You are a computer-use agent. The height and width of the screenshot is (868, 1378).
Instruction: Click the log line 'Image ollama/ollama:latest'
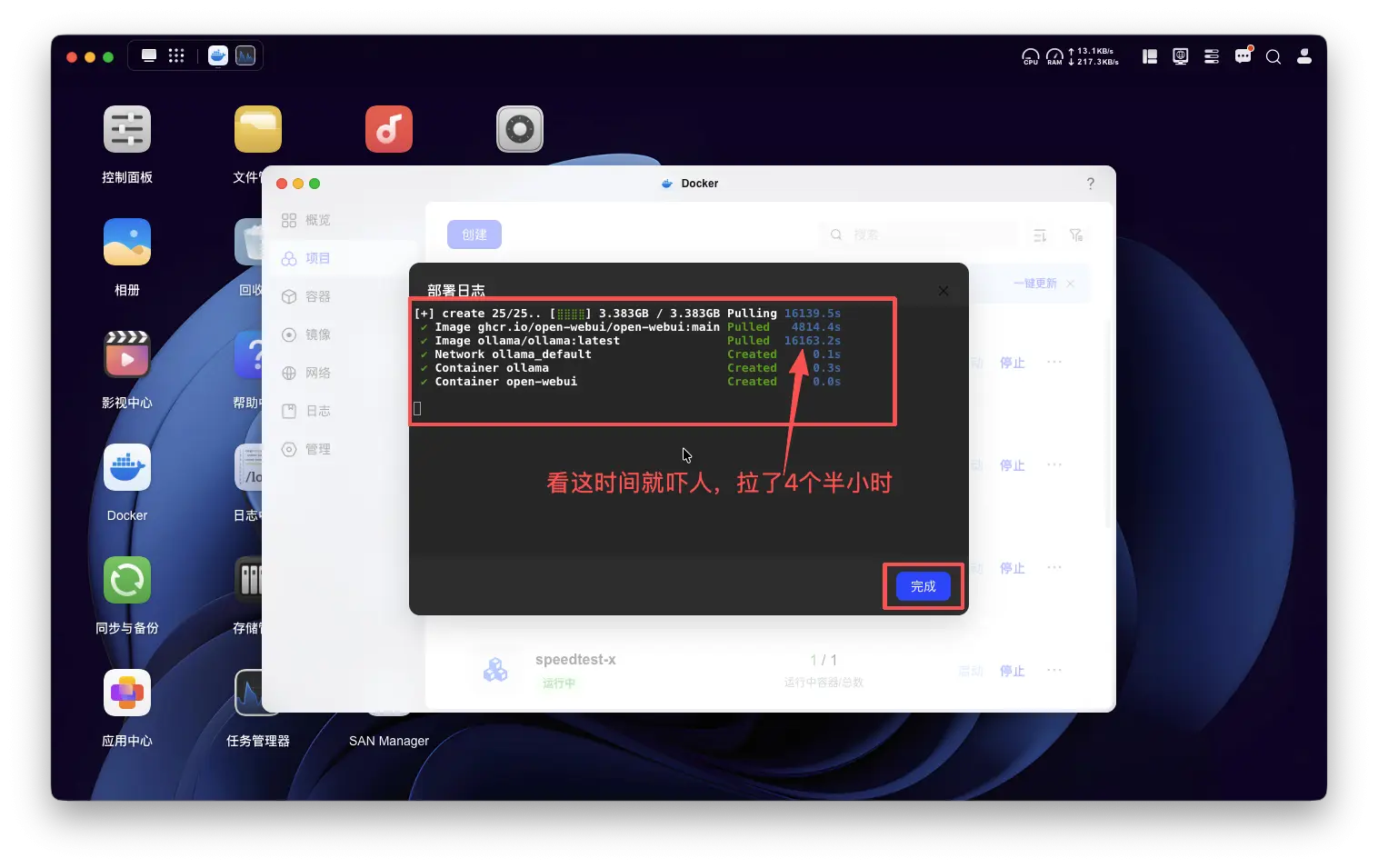tap(527, 341)
